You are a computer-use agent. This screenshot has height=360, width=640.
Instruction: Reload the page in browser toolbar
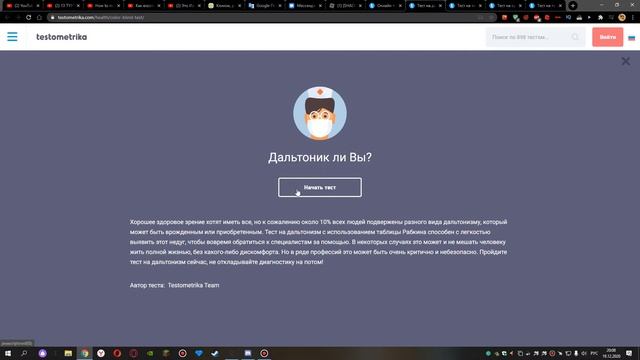(x=29, y=18)
